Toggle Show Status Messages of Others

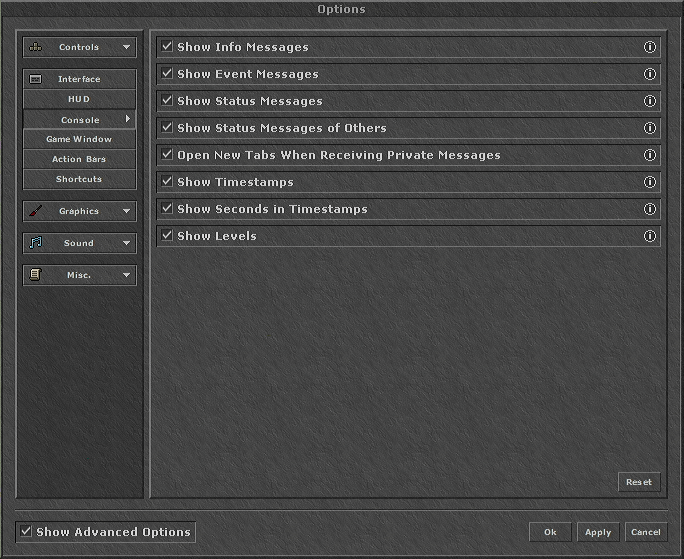click(167, 127)
